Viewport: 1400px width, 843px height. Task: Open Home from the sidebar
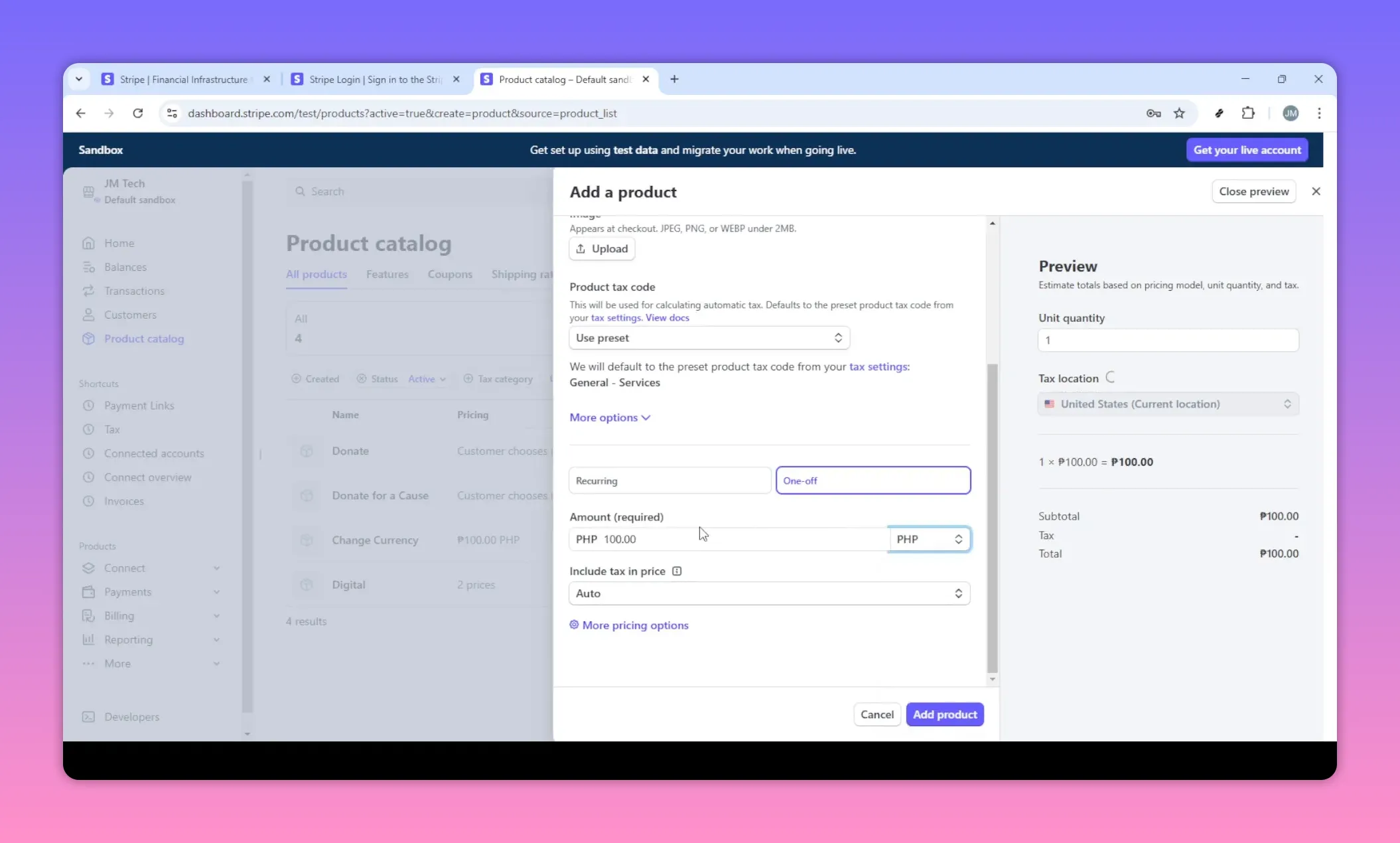89,243
